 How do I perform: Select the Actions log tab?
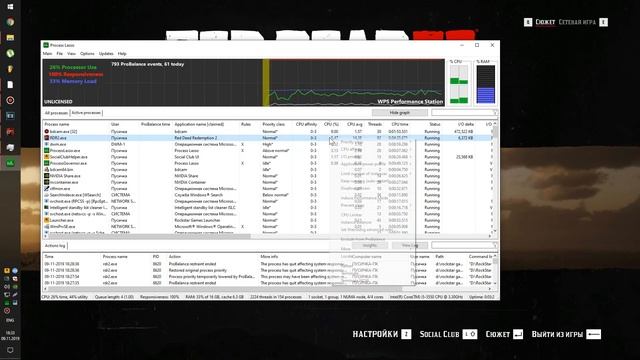pyautogui.click(x=55, y=246)
